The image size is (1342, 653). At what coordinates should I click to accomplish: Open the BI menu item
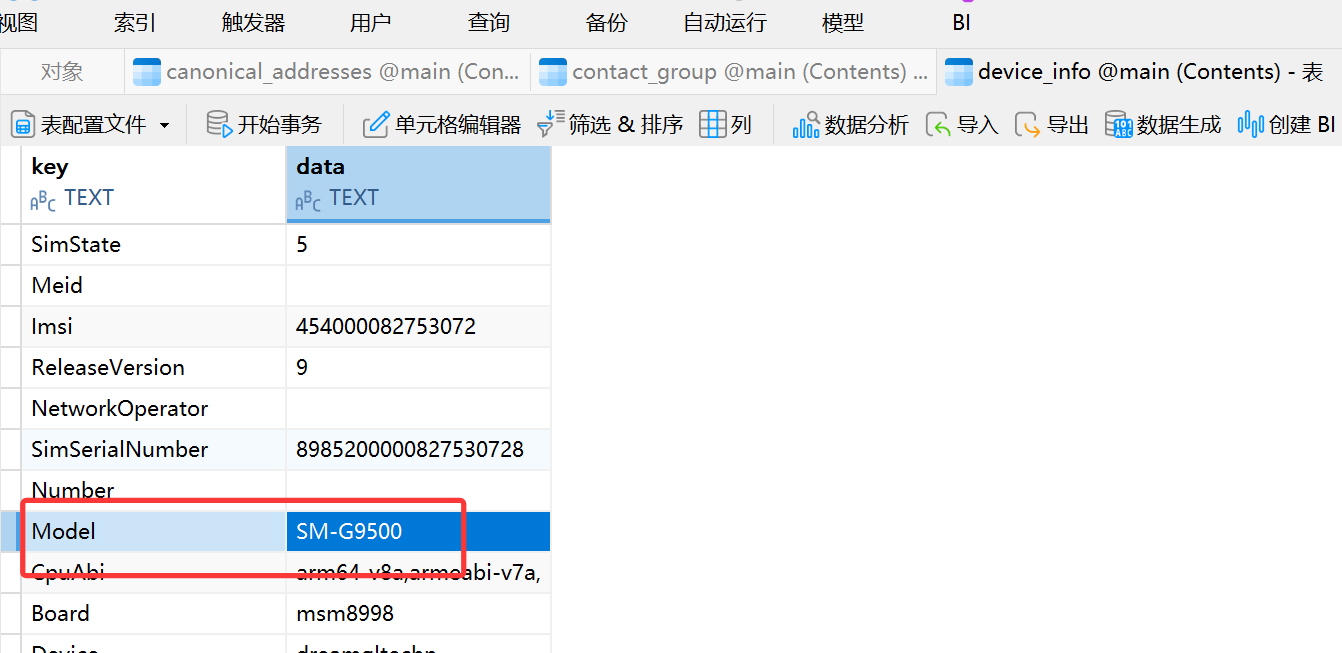pos(961,22)
